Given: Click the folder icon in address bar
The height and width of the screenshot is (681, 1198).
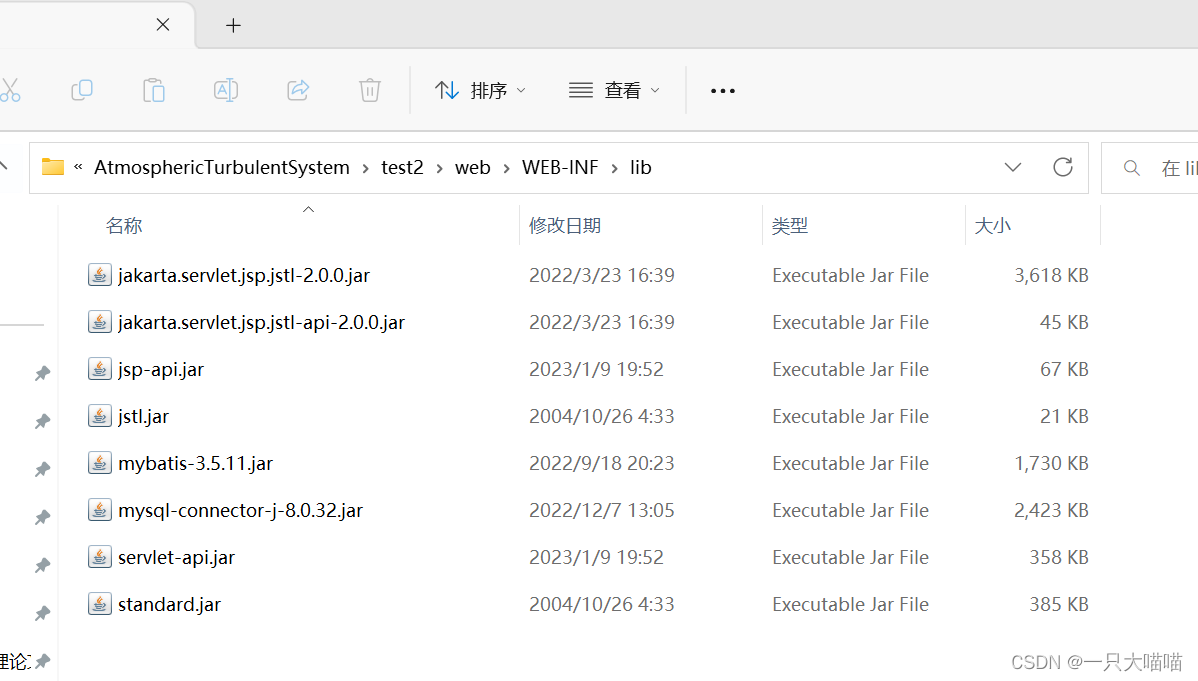Looking at the screenshot, I should pos(53,167).
